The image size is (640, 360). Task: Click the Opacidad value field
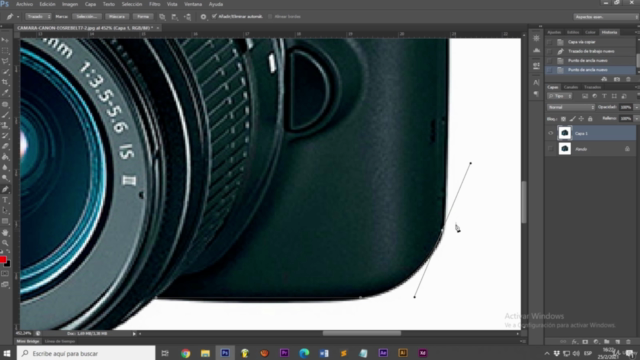(626, 107)
